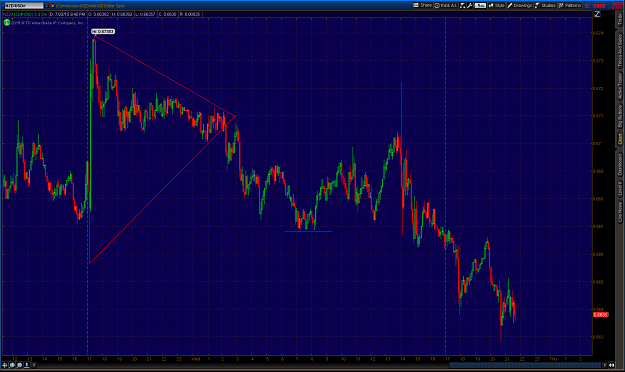Screen dimensions: 625x372
Task: Open the Studies menu
Action: click(x=545, y=5)
